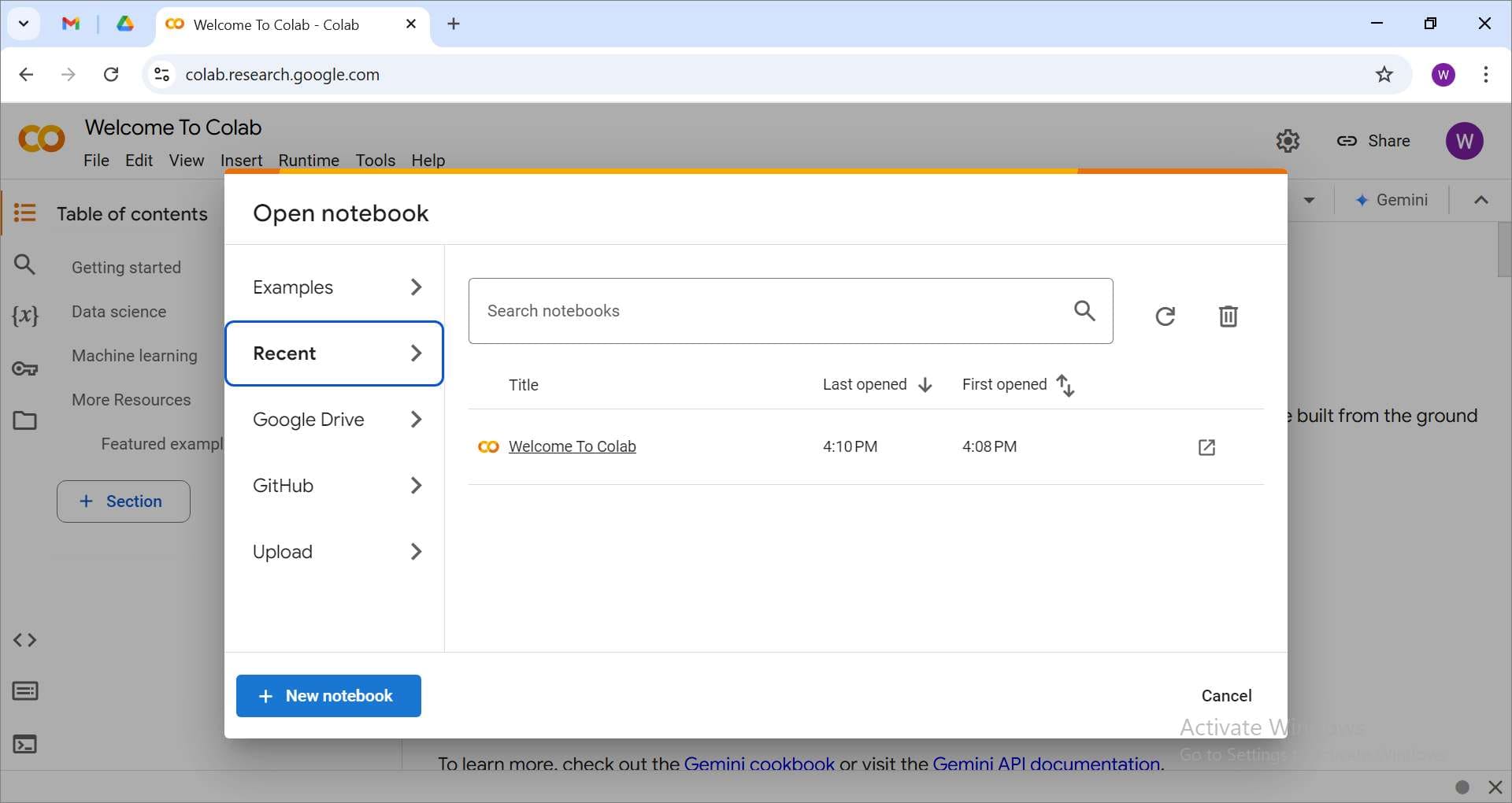Add a new Section

click(x=124, y=501)
